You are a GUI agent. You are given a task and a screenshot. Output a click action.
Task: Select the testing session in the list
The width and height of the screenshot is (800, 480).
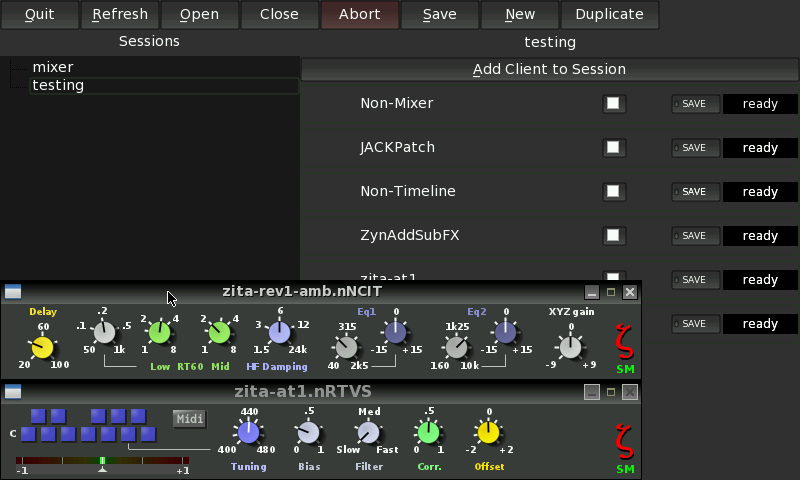tap(58, 86)
